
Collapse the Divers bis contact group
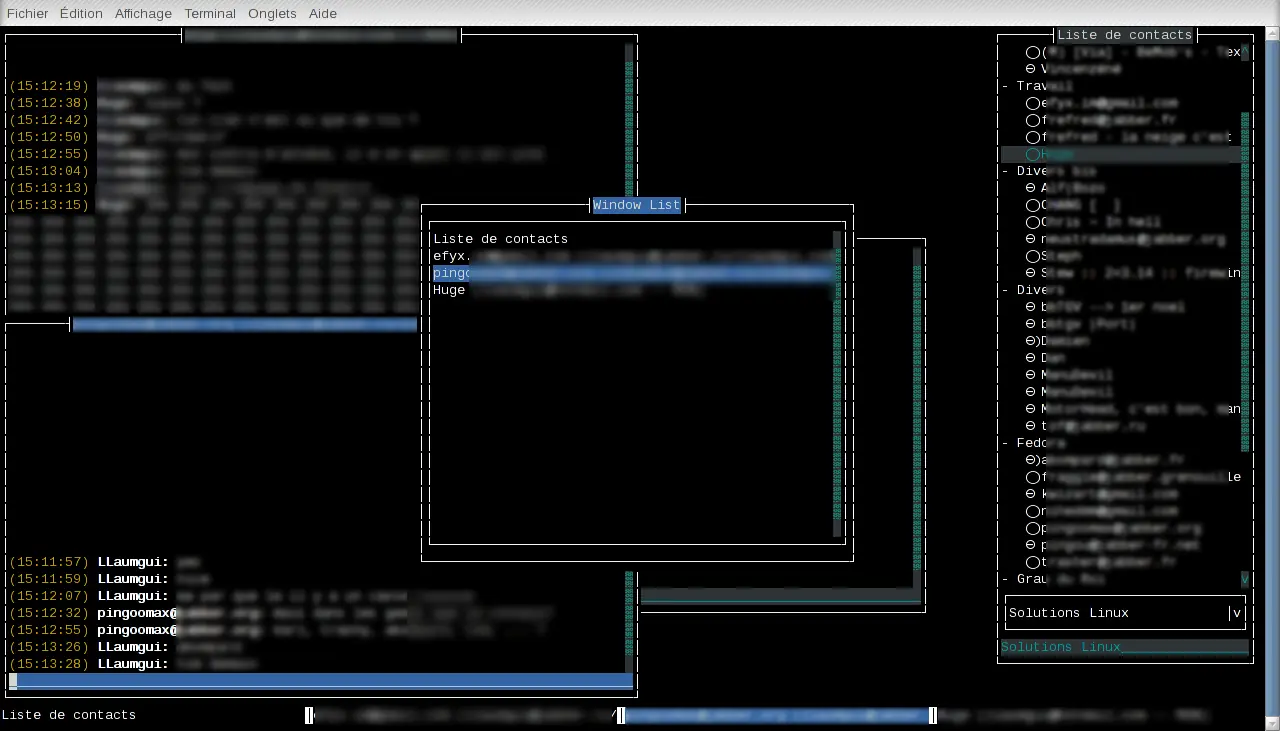(1005, 171)
